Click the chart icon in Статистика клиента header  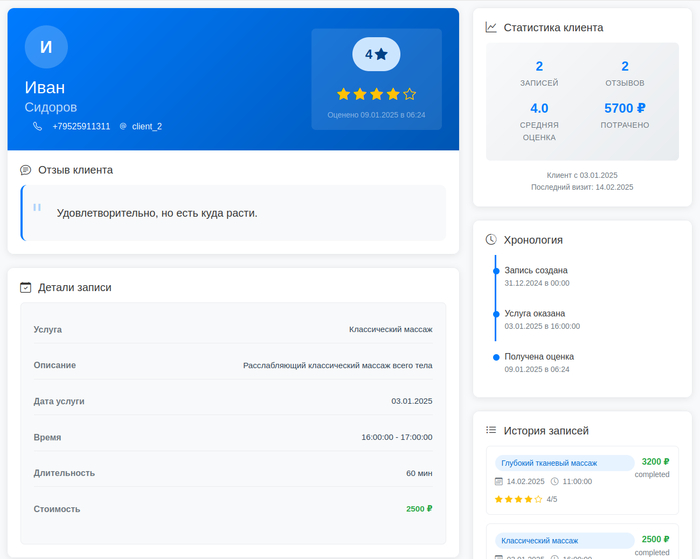pyautogui.click(x=491, y=28)
